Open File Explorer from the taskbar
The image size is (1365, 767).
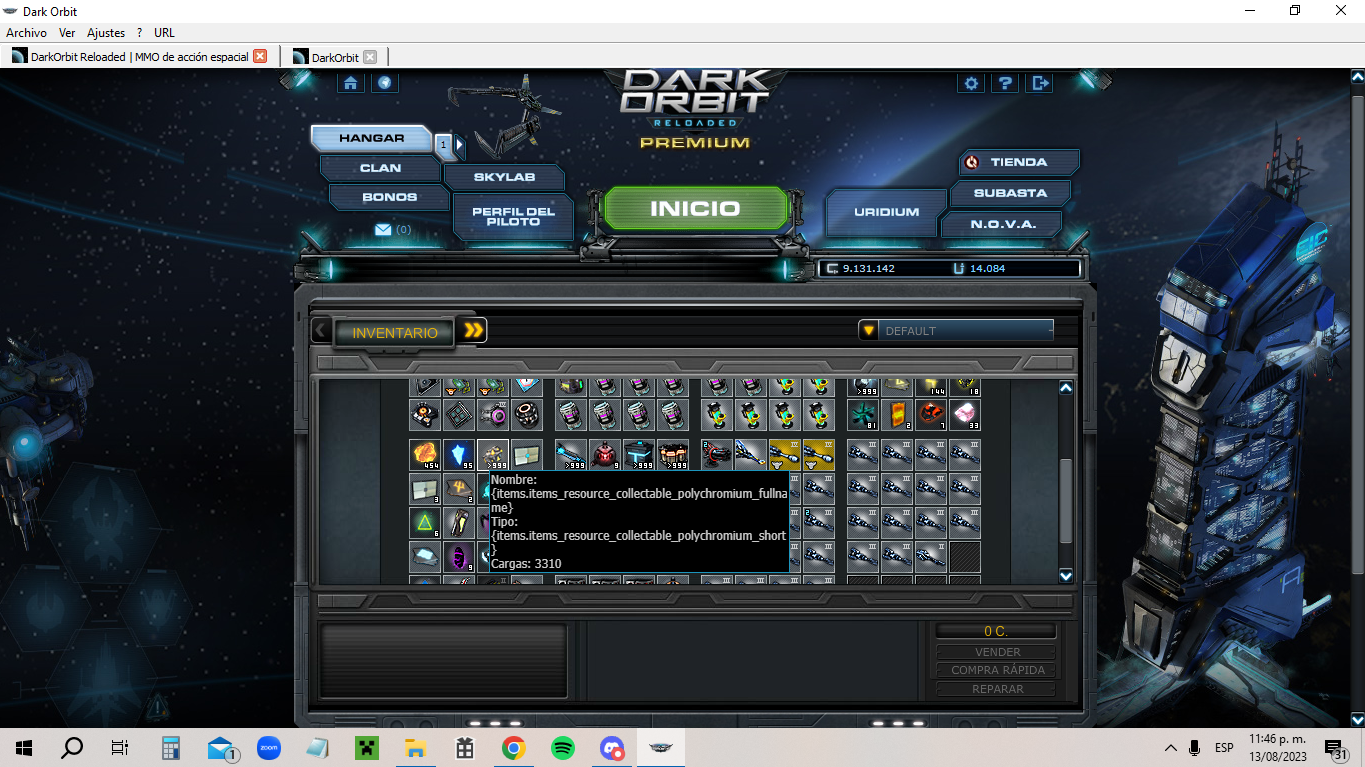tap(416, 748)
